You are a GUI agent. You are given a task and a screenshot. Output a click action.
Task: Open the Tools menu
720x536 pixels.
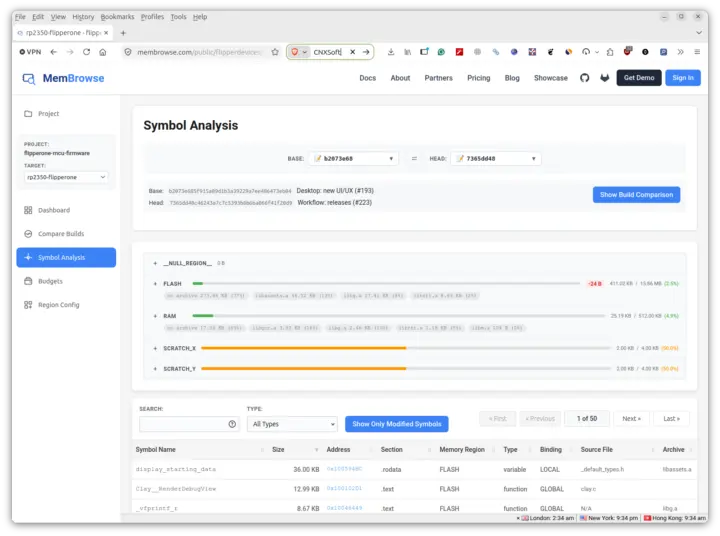178,17
